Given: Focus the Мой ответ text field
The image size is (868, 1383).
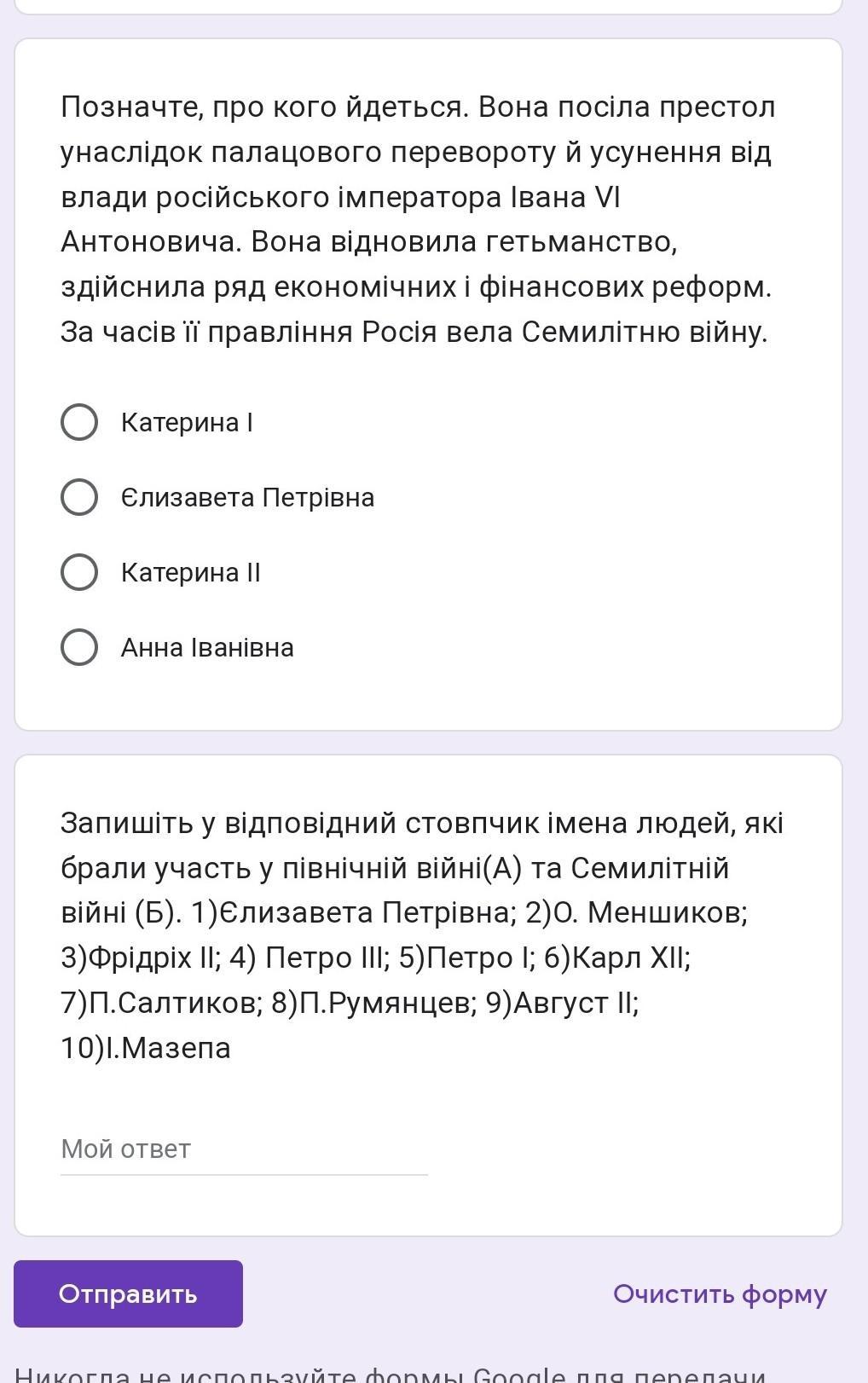Looking at the screenshot, I should point(244,1149).
